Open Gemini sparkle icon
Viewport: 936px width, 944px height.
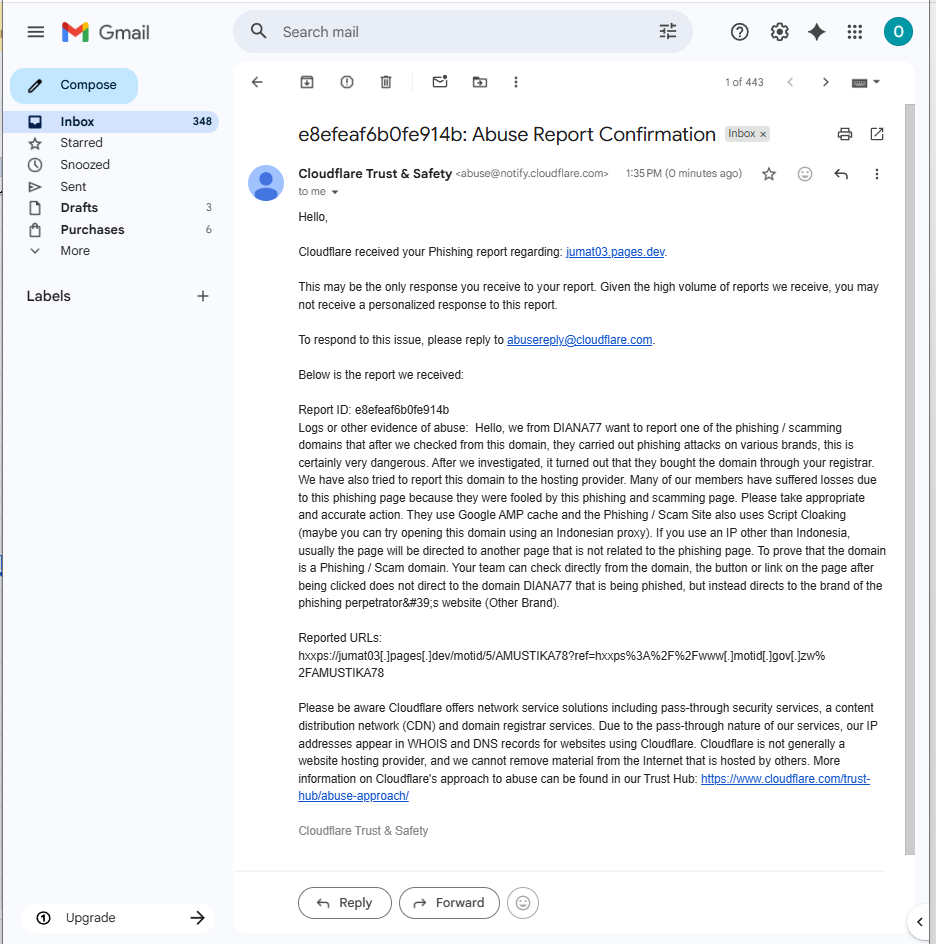[x=816, y=32]
